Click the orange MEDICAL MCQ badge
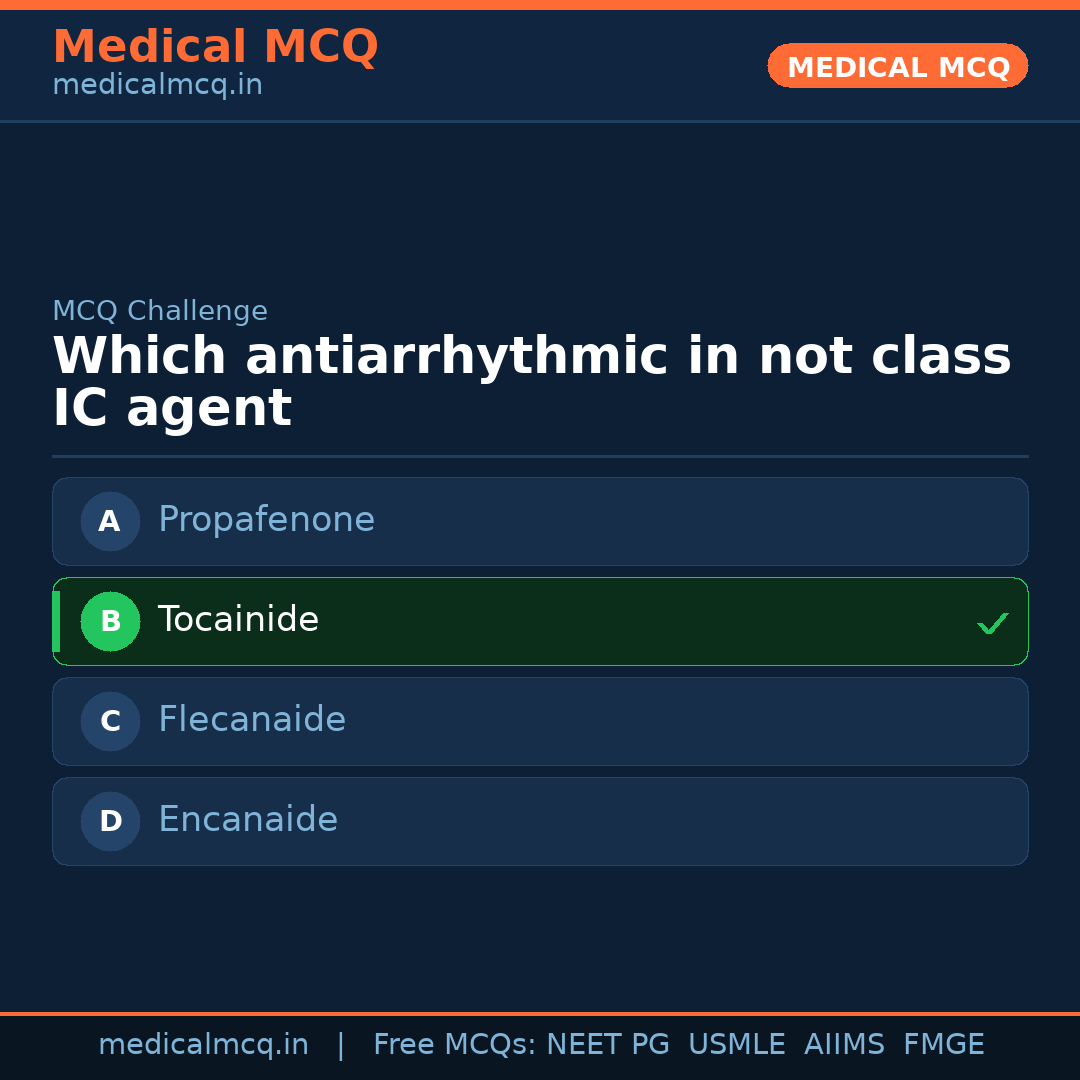 click(898, 66)
